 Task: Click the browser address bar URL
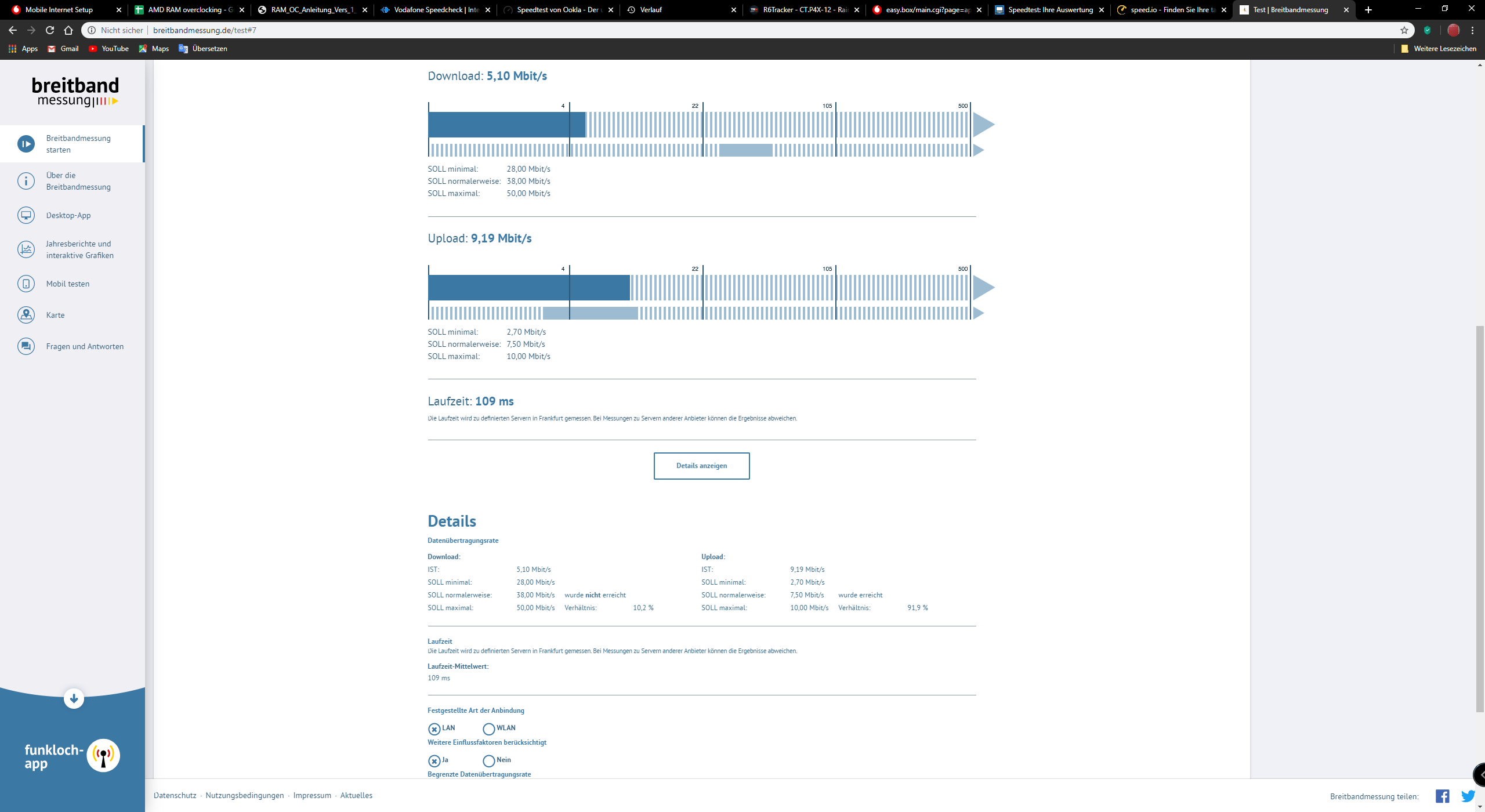point(204,30)
